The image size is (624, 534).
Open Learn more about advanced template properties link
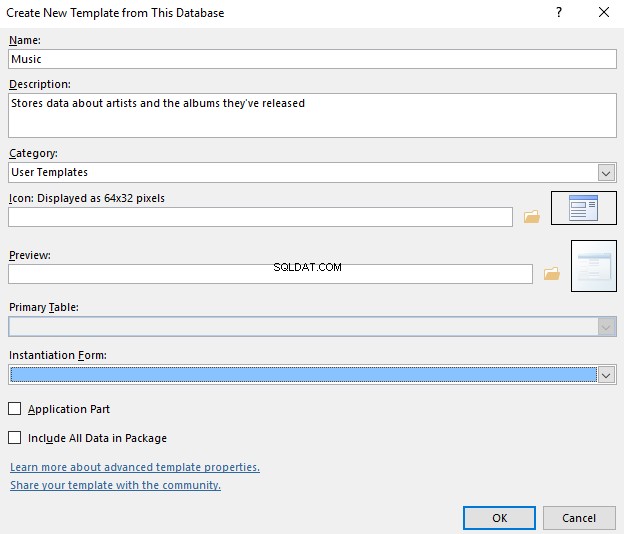coord(135,467)
